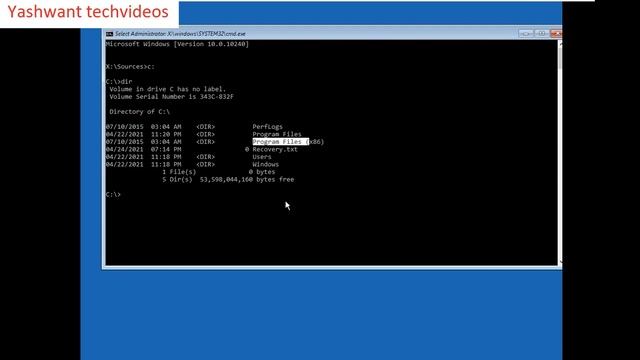Image resolution: width=640 pixels, height=360 pixels.
Task: Click the 'Volume Serial Number is 343C-832F' line
Action: pos(171,97)
